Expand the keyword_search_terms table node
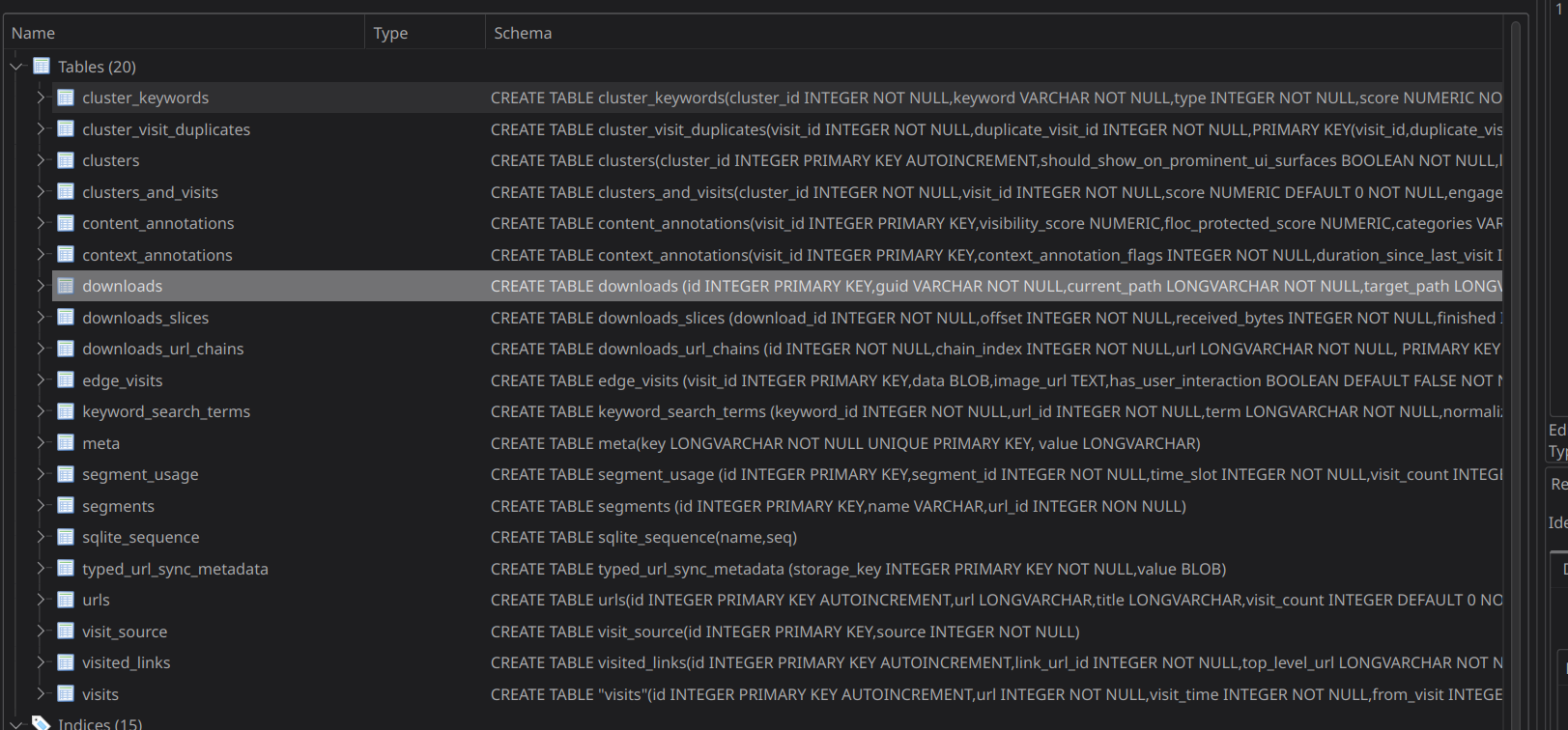 (x=41, y=411)
